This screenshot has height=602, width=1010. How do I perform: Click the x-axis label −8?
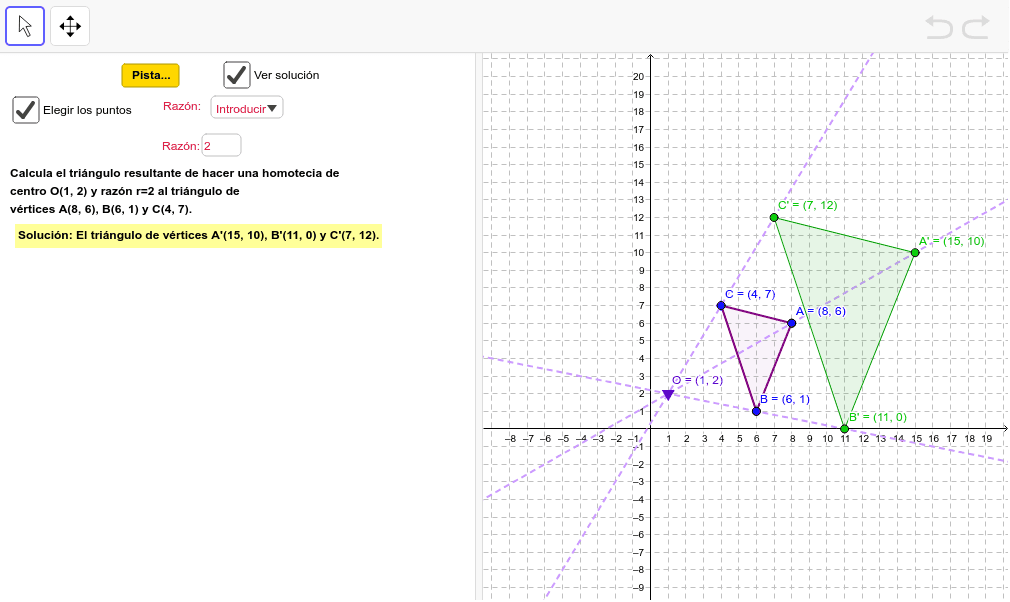(510, 438)
